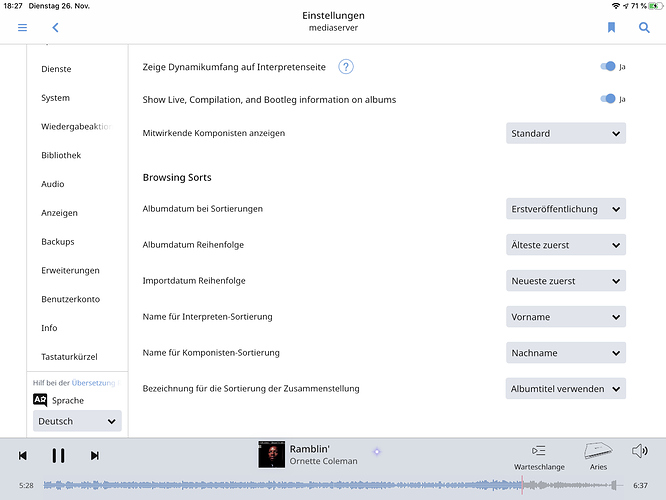Open the Audio settings tab

53,184
